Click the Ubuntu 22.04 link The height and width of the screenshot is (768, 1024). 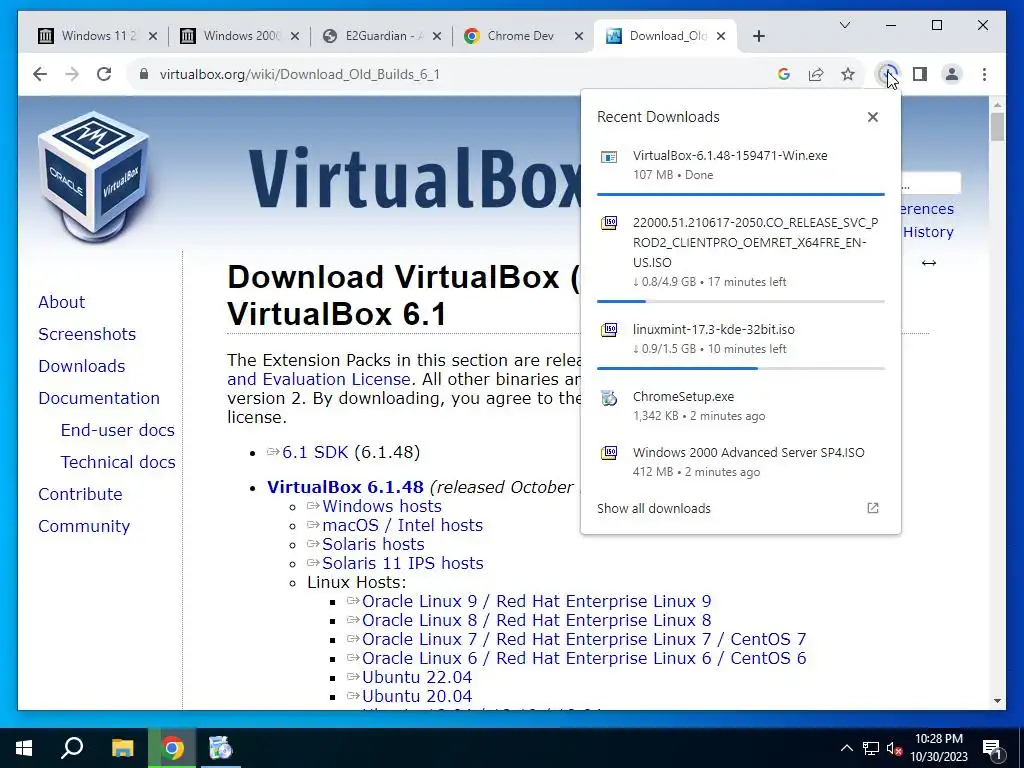point(417,677)
